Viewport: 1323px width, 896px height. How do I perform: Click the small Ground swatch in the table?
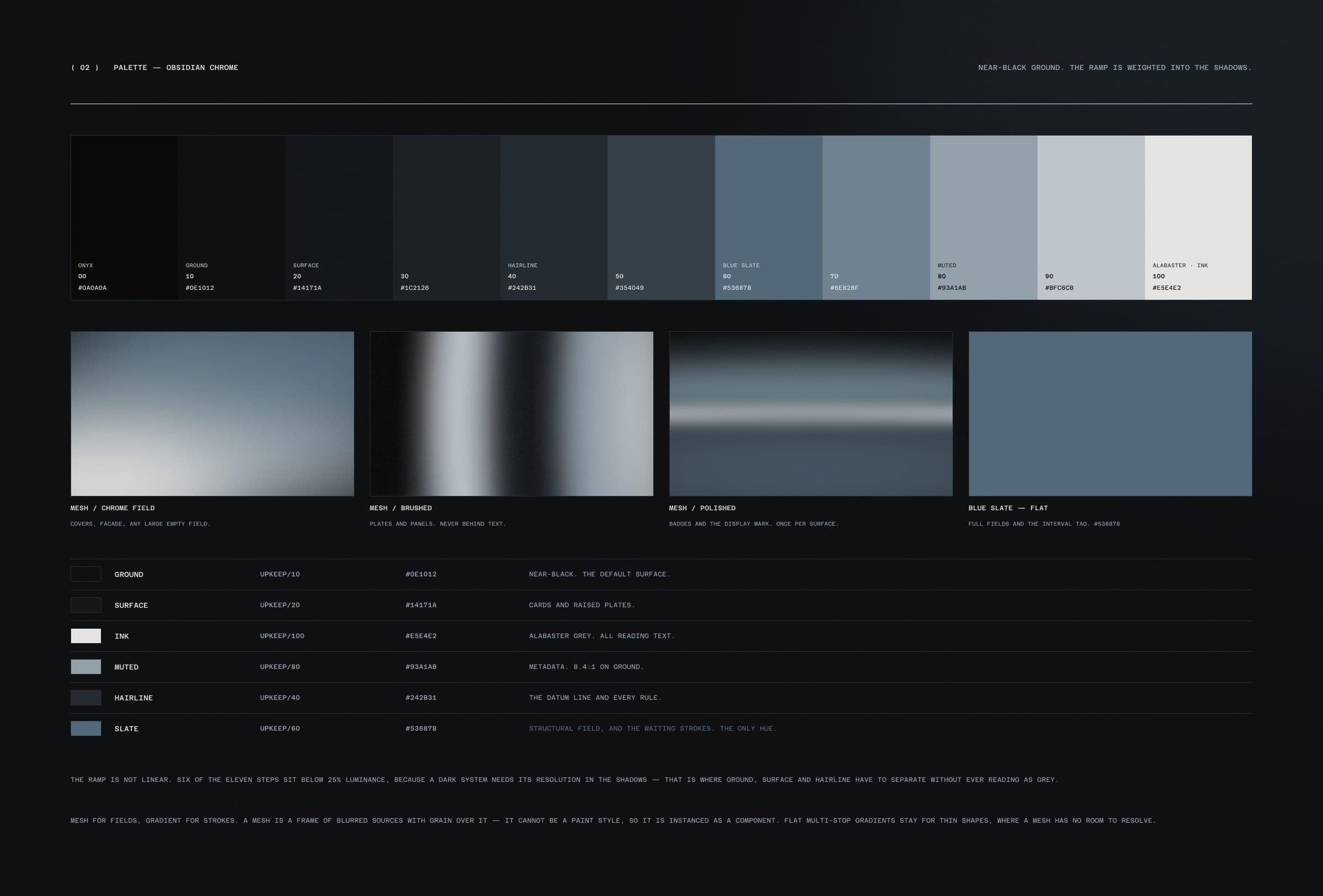click(x=86, y=574)
